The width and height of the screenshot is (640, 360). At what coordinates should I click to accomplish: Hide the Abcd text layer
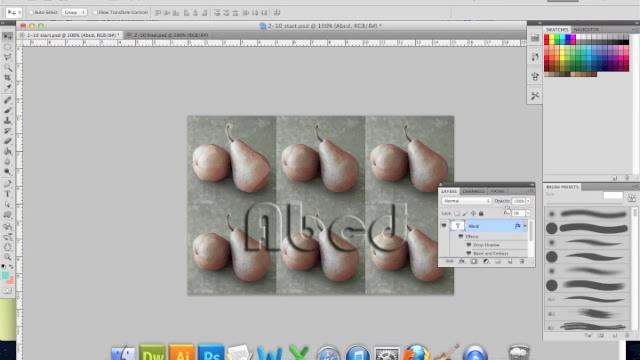pos(444,226)
